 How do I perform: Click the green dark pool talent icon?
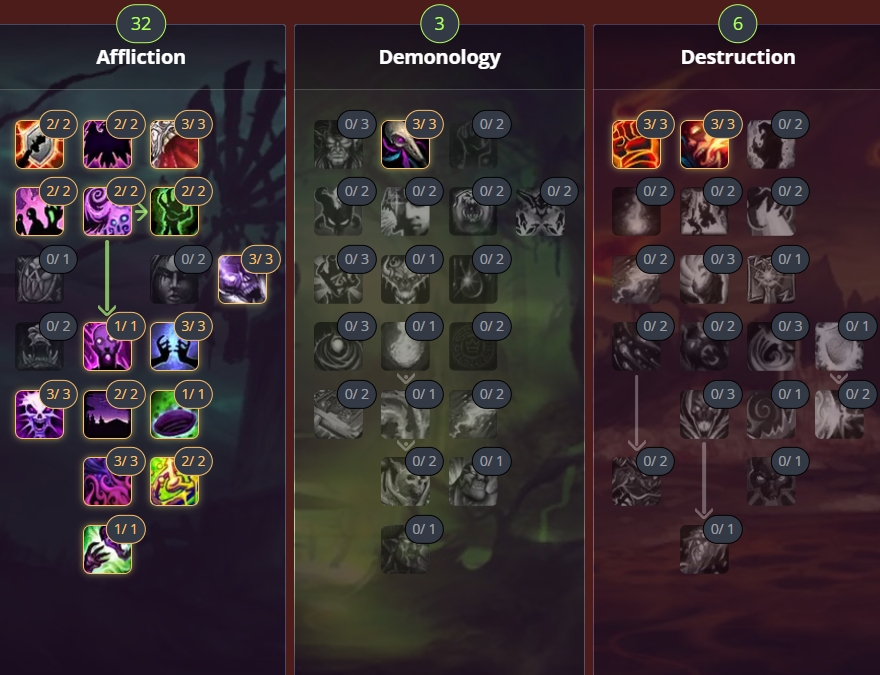[x=175, y=414]
